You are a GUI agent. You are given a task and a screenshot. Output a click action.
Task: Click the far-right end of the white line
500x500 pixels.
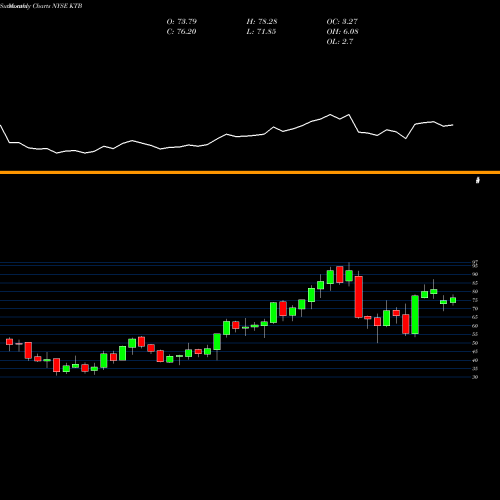pyautogui.click(x=452, y=125)
